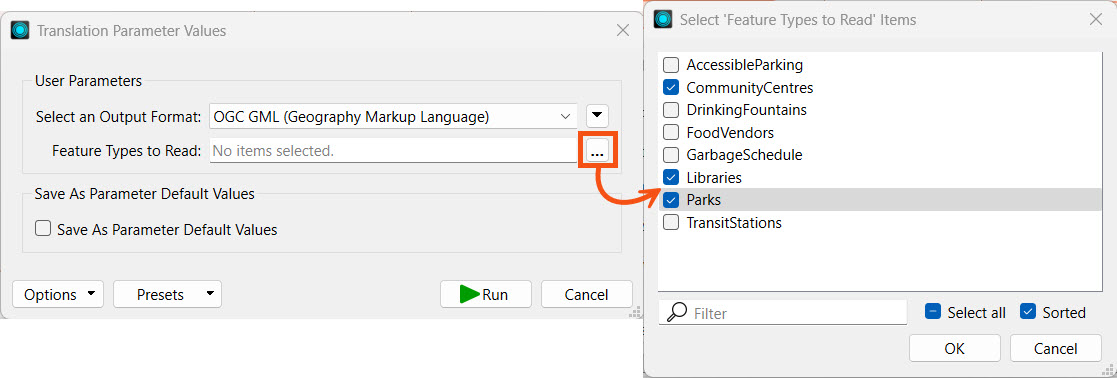The image size is (1117, 378).
Task: Click the FME icon in Translation Parameter Values title
Action: pyautogui.click(x=20, y=31)
